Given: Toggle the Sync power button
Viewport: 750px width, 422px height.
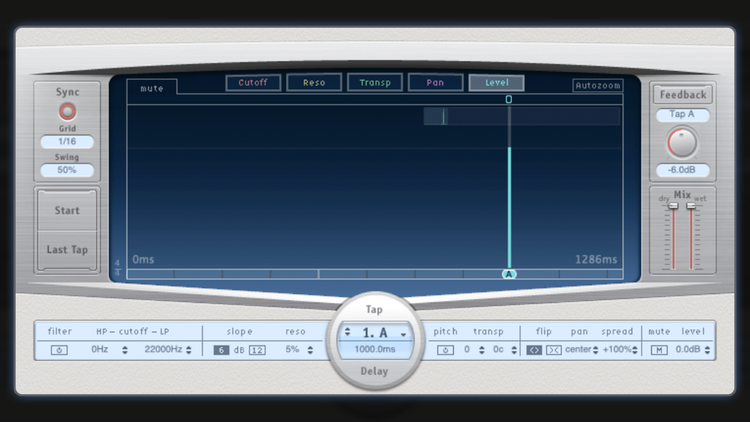Looking at the screenshot, I should pyautogui.click(x=67, y=111).
